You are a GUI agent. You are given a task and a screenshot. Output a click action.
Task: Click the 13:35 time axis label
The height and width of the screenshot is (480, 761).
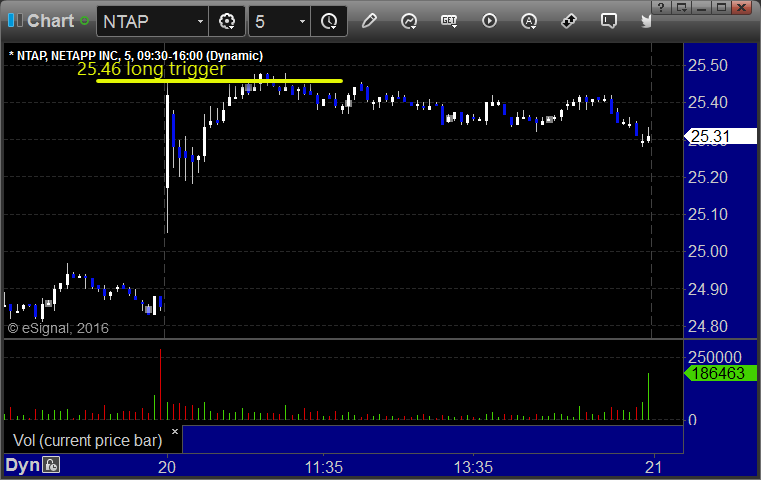pos(473,467)
